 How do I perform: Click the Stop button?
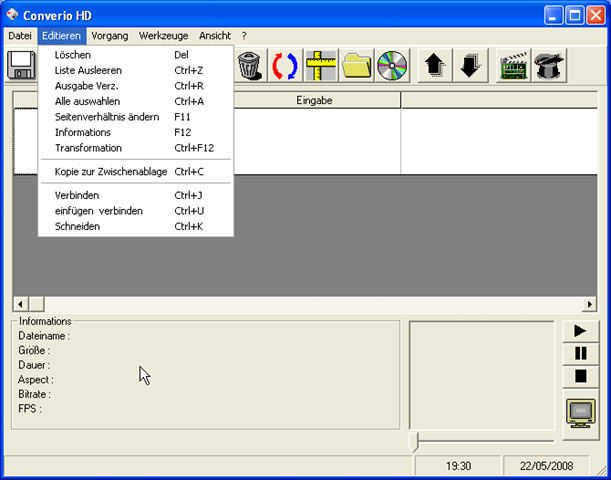tap(581, 376)
